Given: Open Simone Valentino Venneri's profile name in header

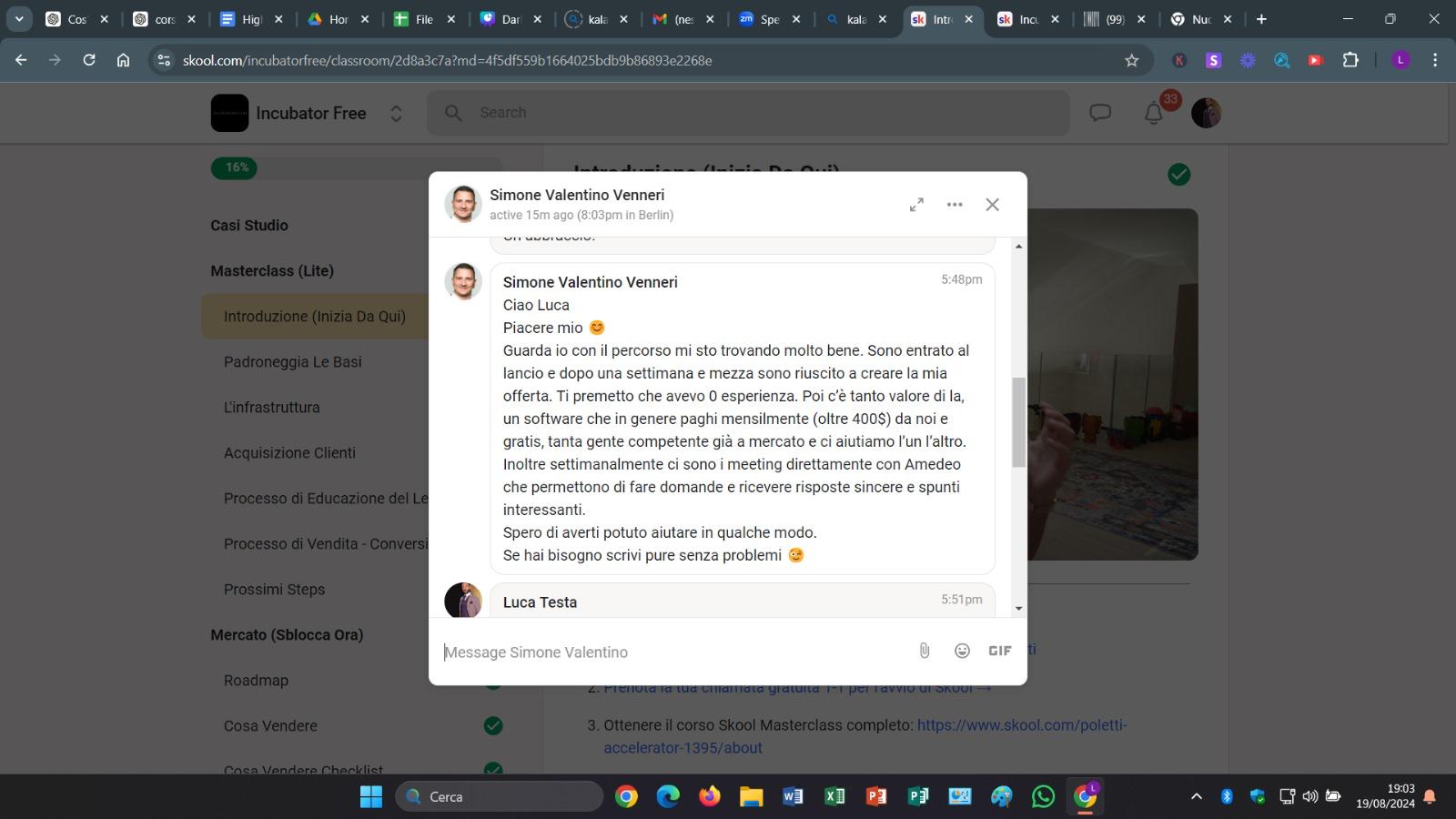Looking at the screenshot, I should 577,195.
